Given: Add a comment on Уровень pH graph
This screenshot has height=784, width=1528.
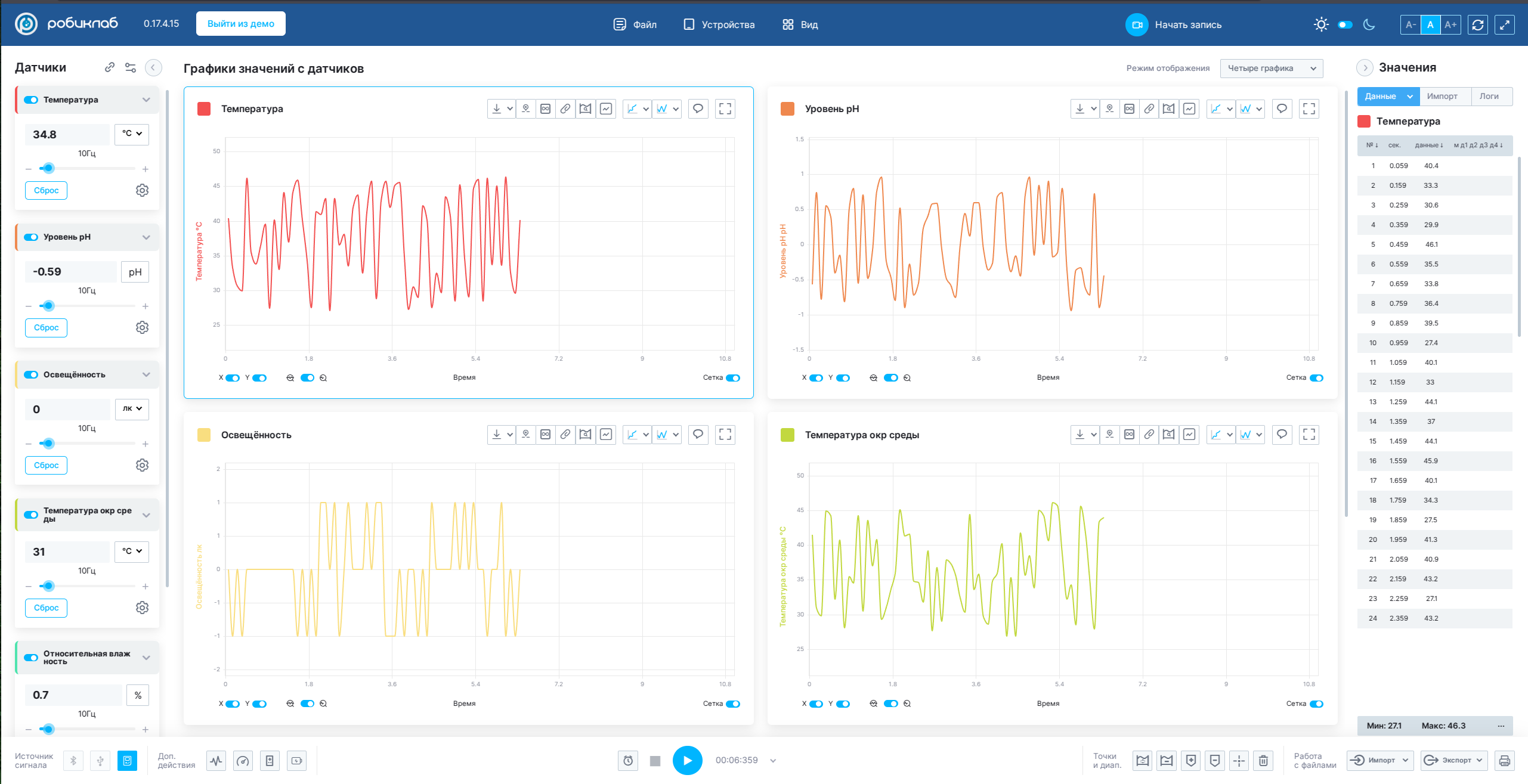Looking at the screenshot, I should pos(1281,109).
